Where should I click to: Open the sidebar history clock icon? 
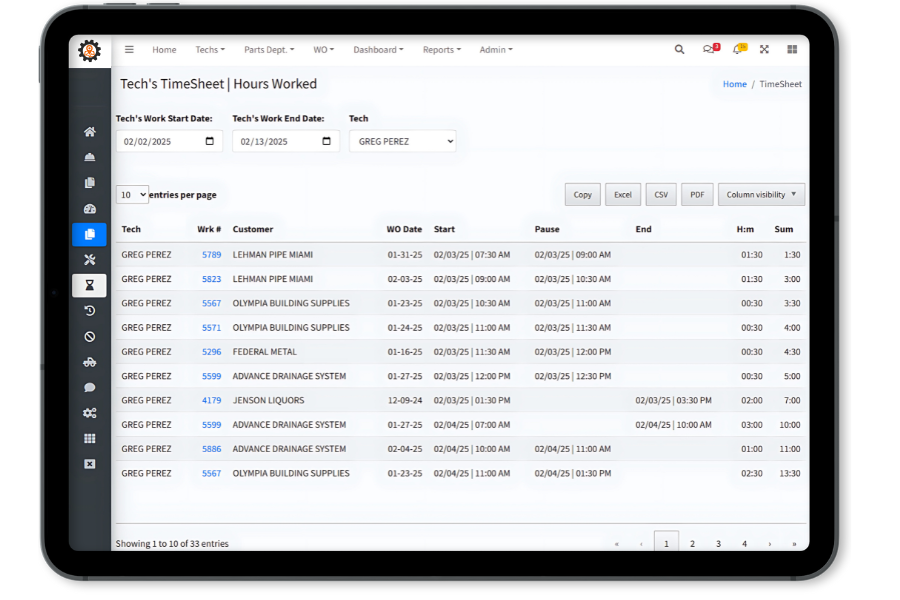point(90,311)
